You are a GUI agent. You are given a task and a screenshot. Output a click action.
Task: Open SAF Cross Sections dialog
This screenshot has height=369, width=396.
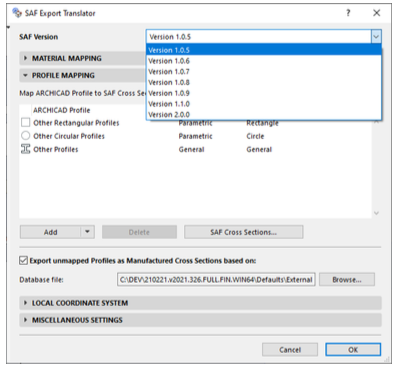pyautogui.click(x=243, y=232)
